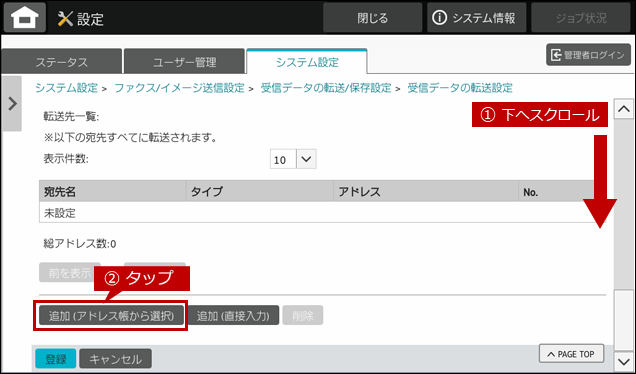This screenshot has width=636, height=374.
Task: Open システム情報 info button
Action: (x=476, y=18)
